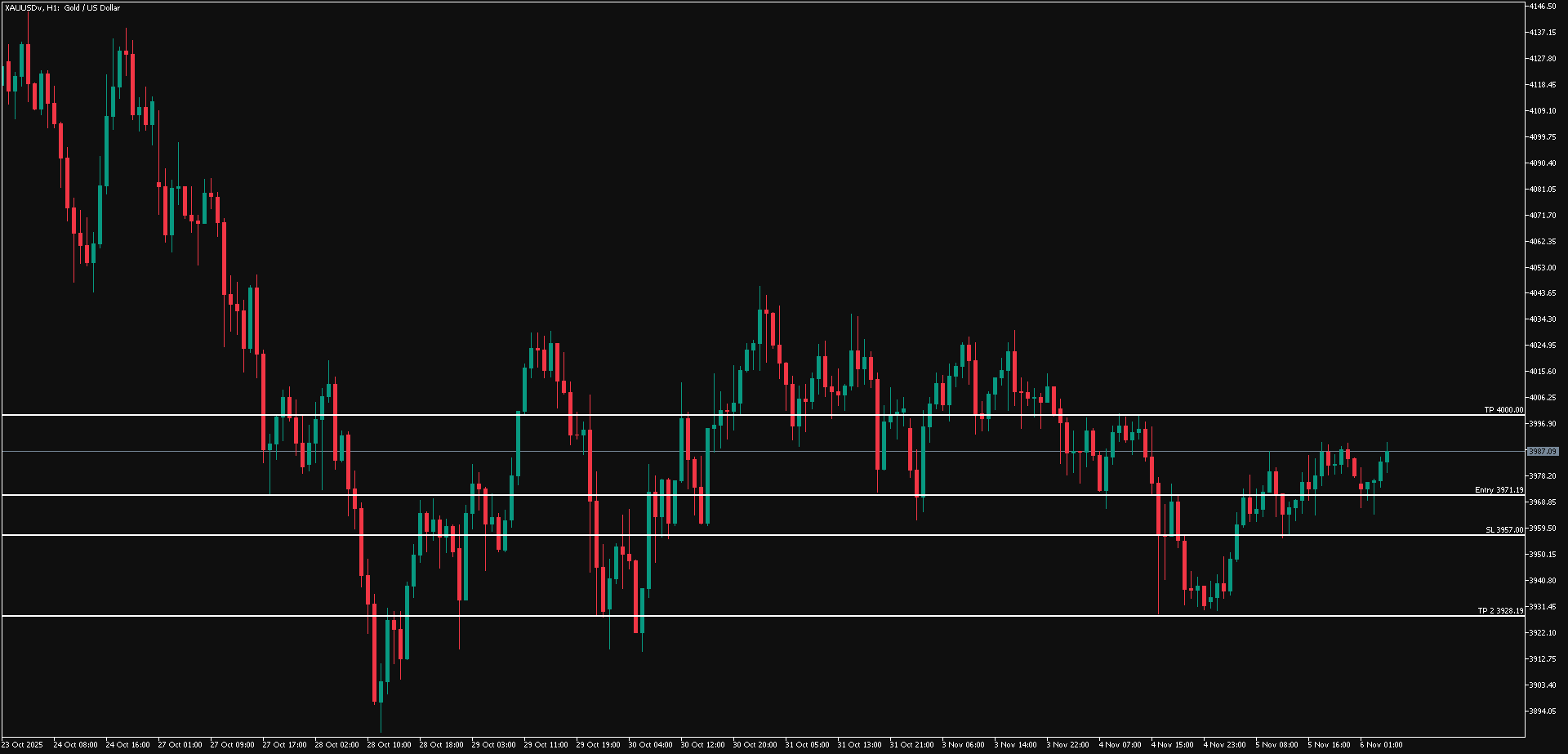This screenshot has width=1568, height=754.
Task: Click the 29 Oct 11:00 time label
Action: (x=546, y=745)
